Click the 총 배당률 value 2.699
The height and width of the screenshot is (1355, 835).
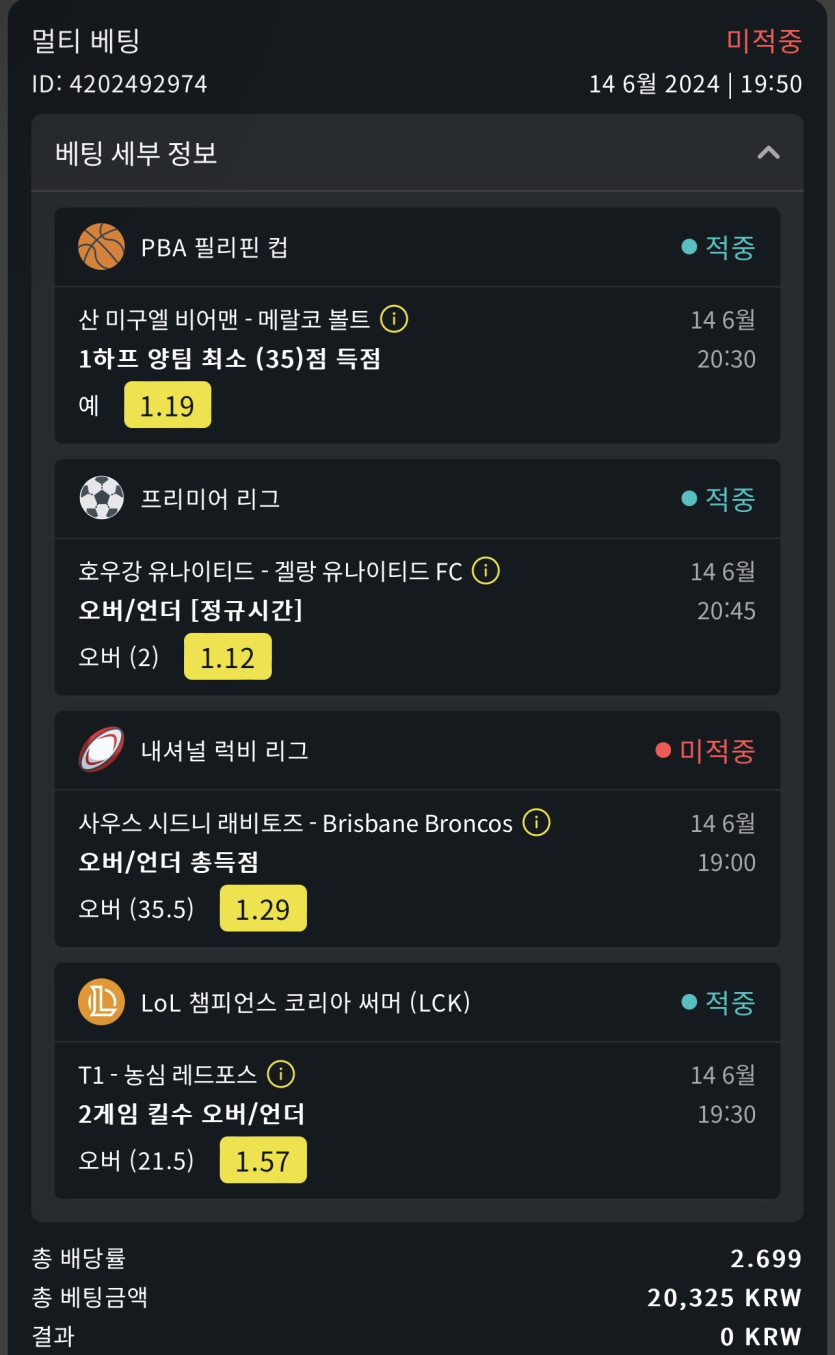(x=766, y=1258)
